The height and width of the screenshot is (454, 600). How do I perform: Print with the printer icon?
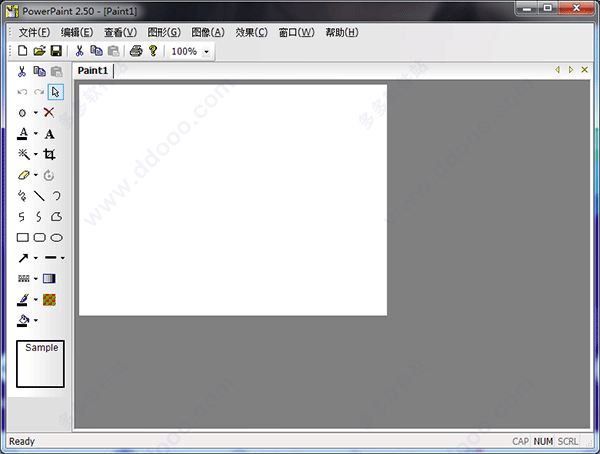point(136,51)
